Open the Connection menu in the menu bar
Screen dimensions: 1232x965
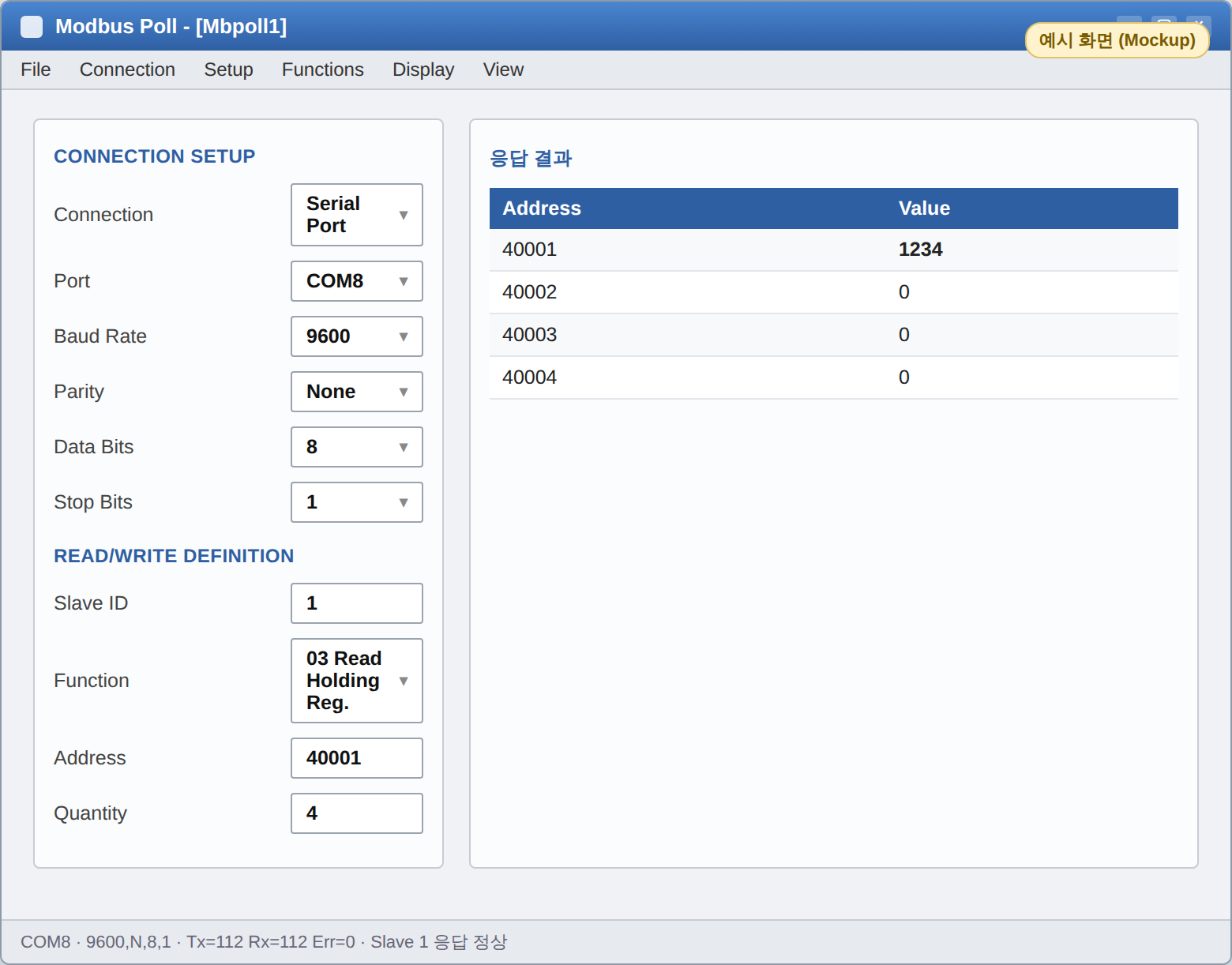click(127, 69)
